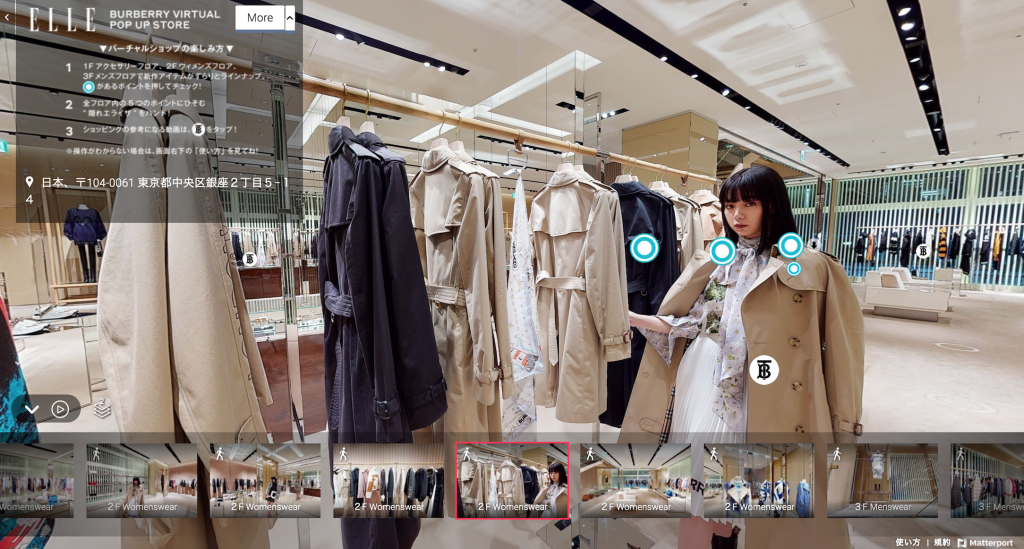Viewport: 1024px width, 549px height.
Task: Open the Ginza store address location
Action: [x=165, y=190]
